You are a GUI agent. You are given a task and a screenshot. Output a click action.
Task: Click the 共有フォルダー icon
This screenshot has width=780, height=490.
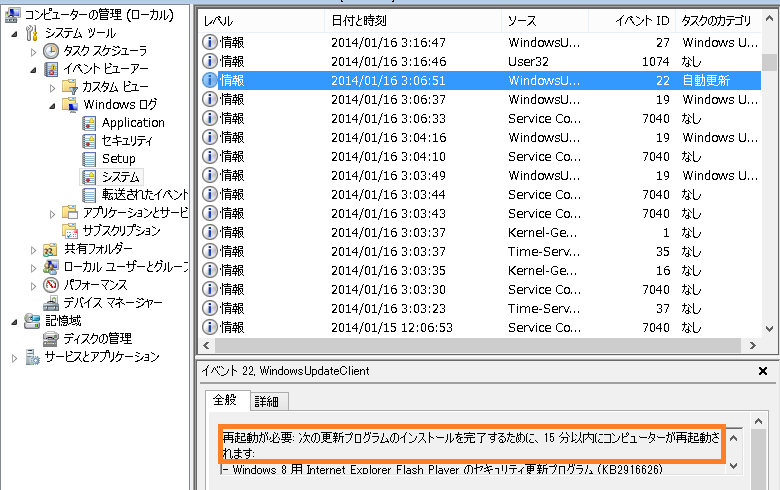pos(50,249)
